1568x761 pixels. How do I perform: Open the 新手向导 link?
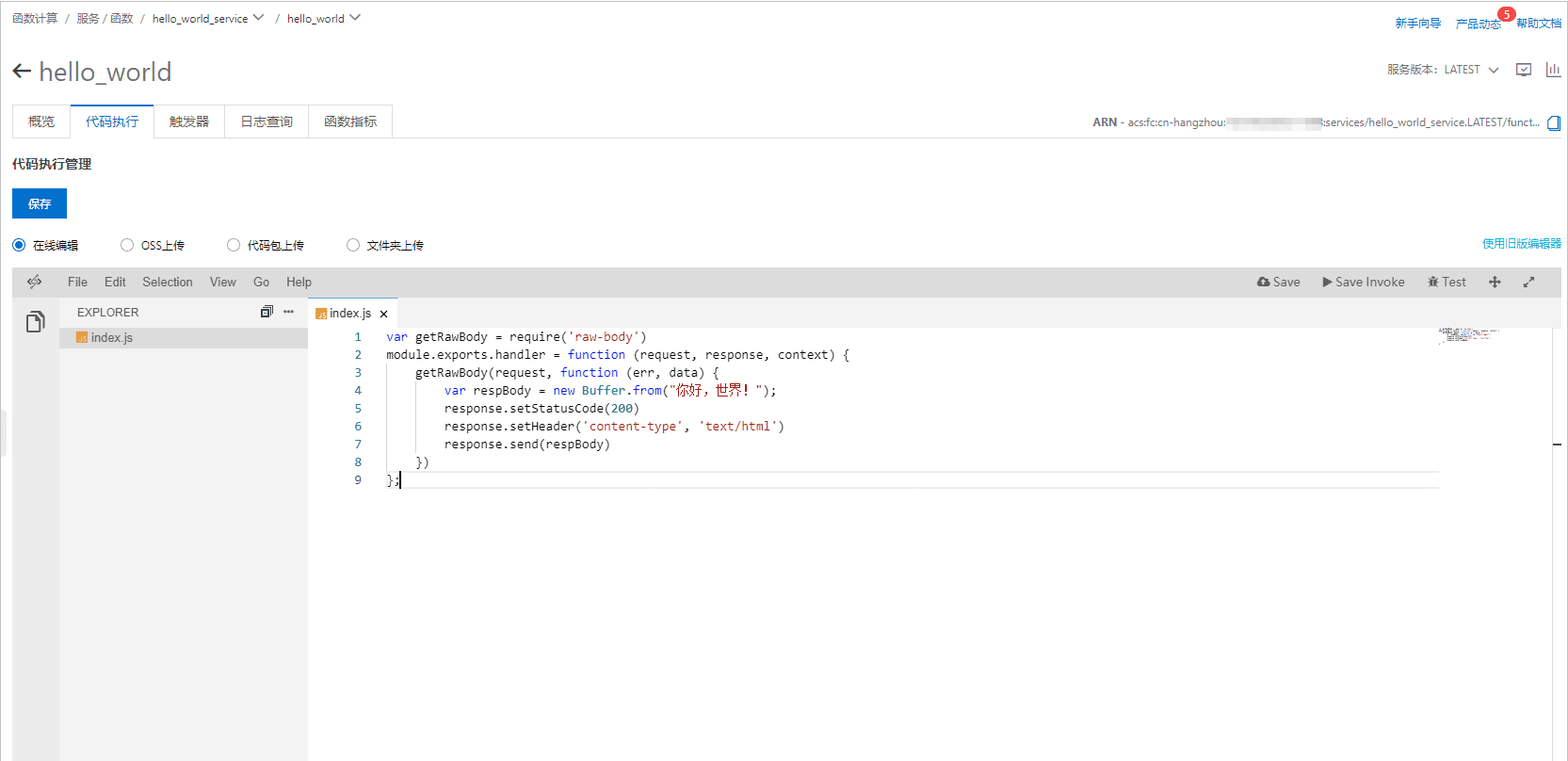click(1418, 24)
